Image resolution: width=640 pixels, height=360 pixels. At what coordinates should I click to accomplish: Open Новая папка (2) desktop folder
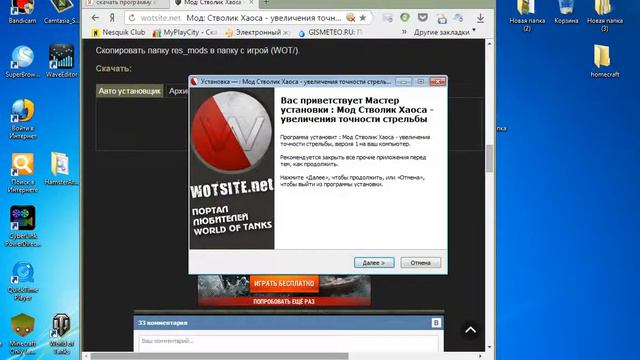click(x=527, y=16)
